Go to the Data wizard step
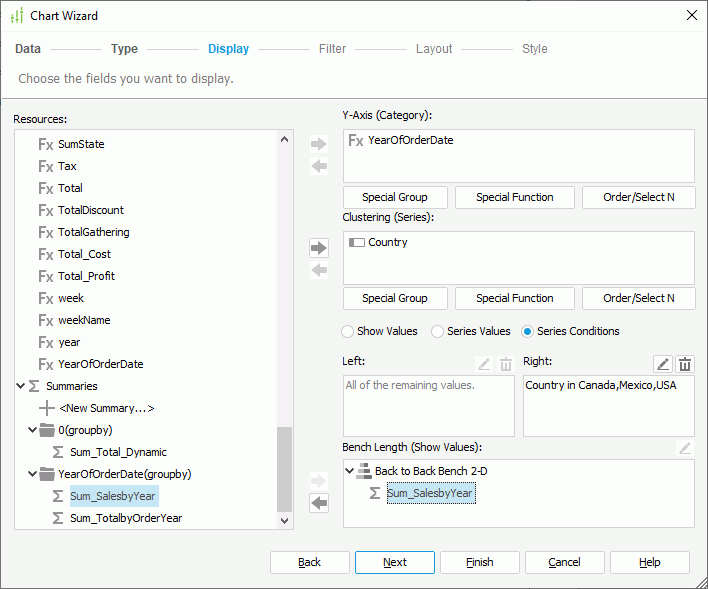Viewport: 708px width, 589px height. point(28,48)
